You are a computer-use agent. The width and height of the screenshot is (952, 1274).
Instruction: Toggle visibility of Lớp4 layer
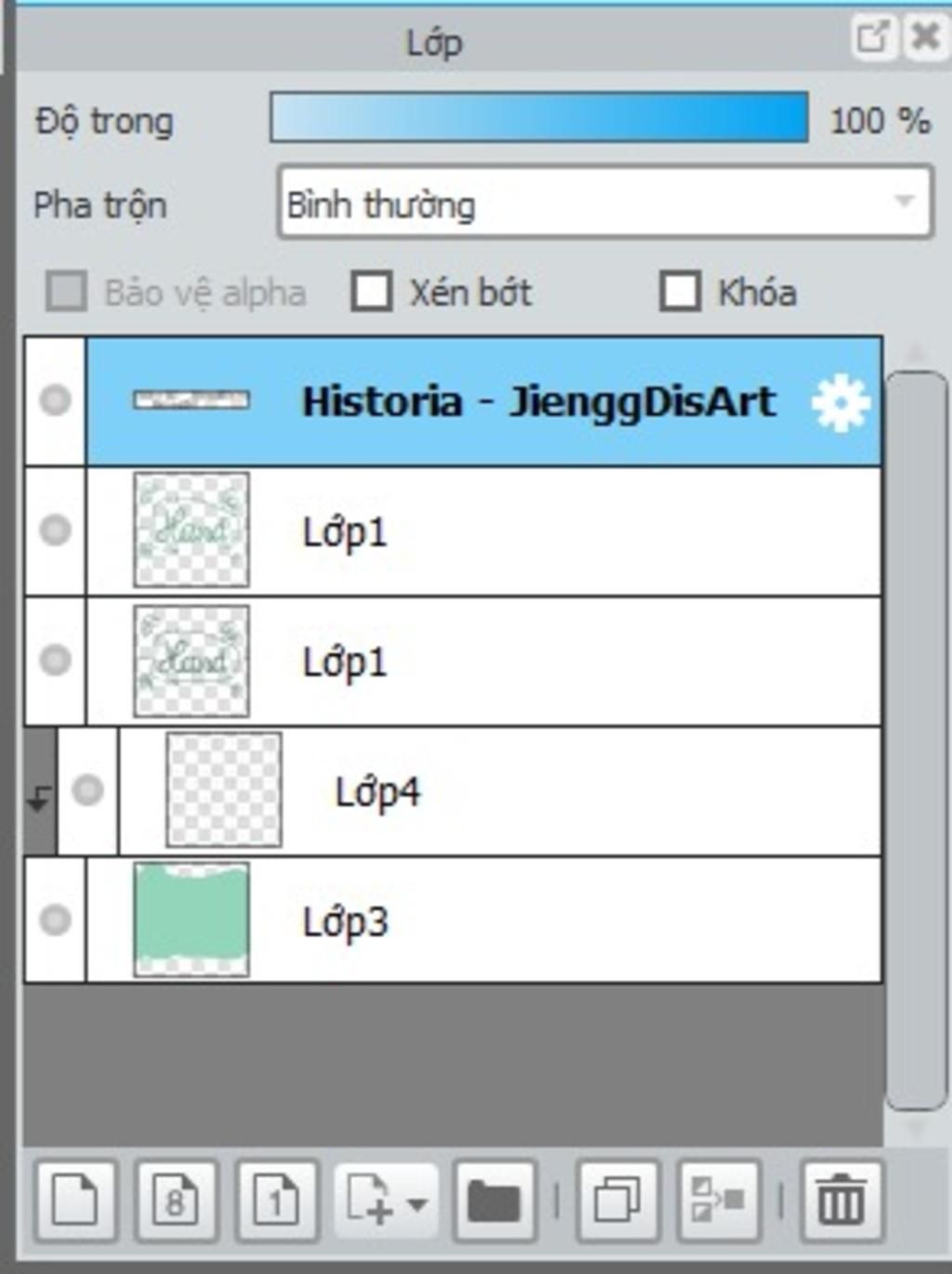pyautogui.click(x=87, y=790)
